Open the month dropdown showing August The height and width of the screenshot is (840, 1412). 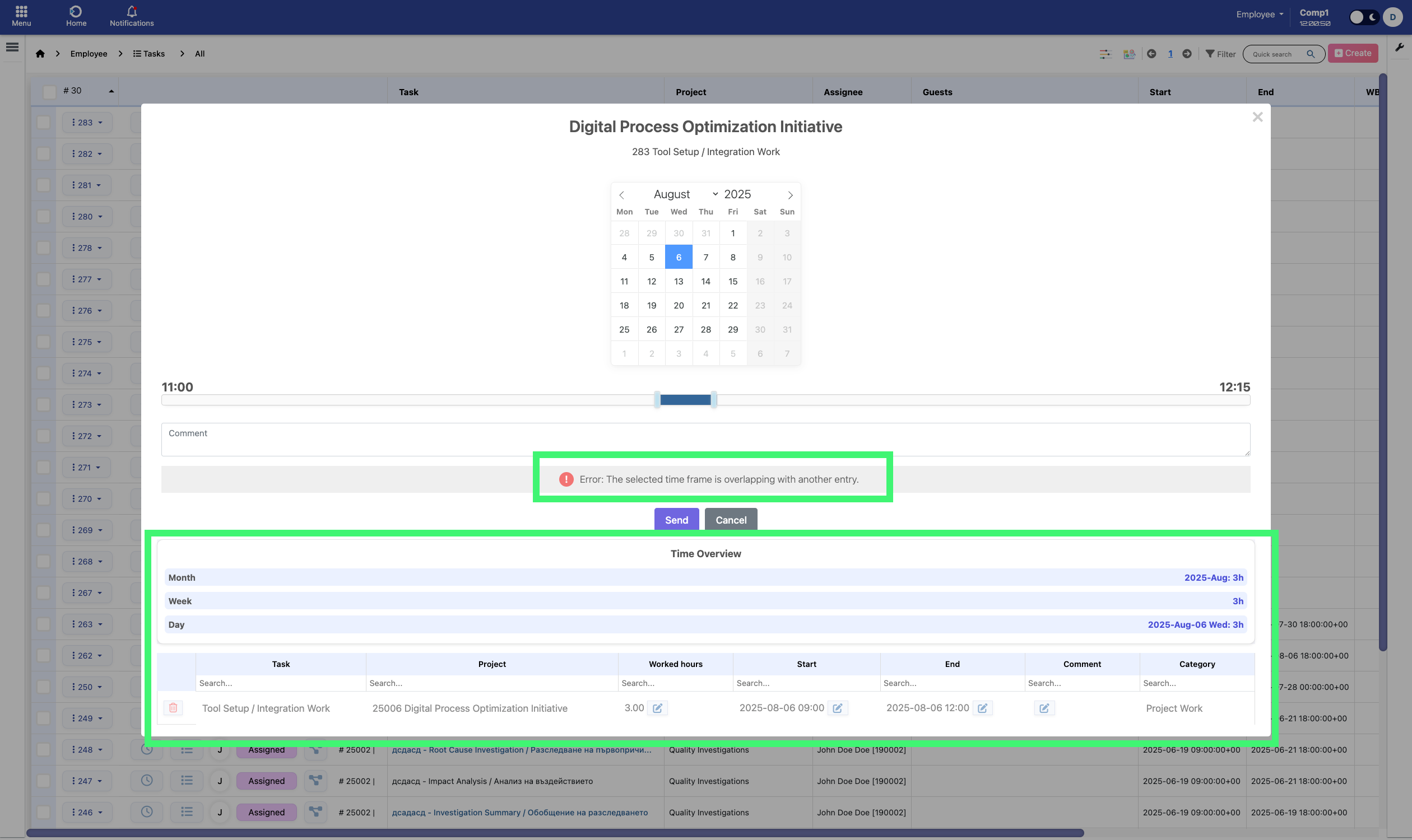click(x=685, y=194)
